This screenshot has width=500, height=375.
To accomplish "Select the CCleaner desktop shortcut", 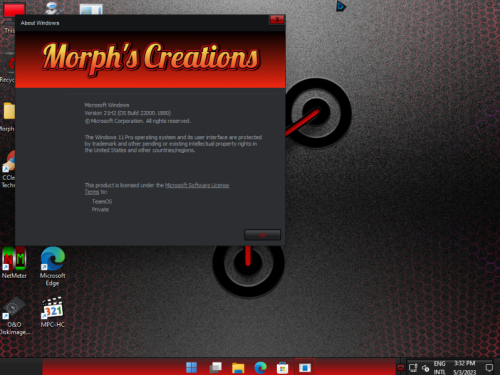I will click(8, 169).
